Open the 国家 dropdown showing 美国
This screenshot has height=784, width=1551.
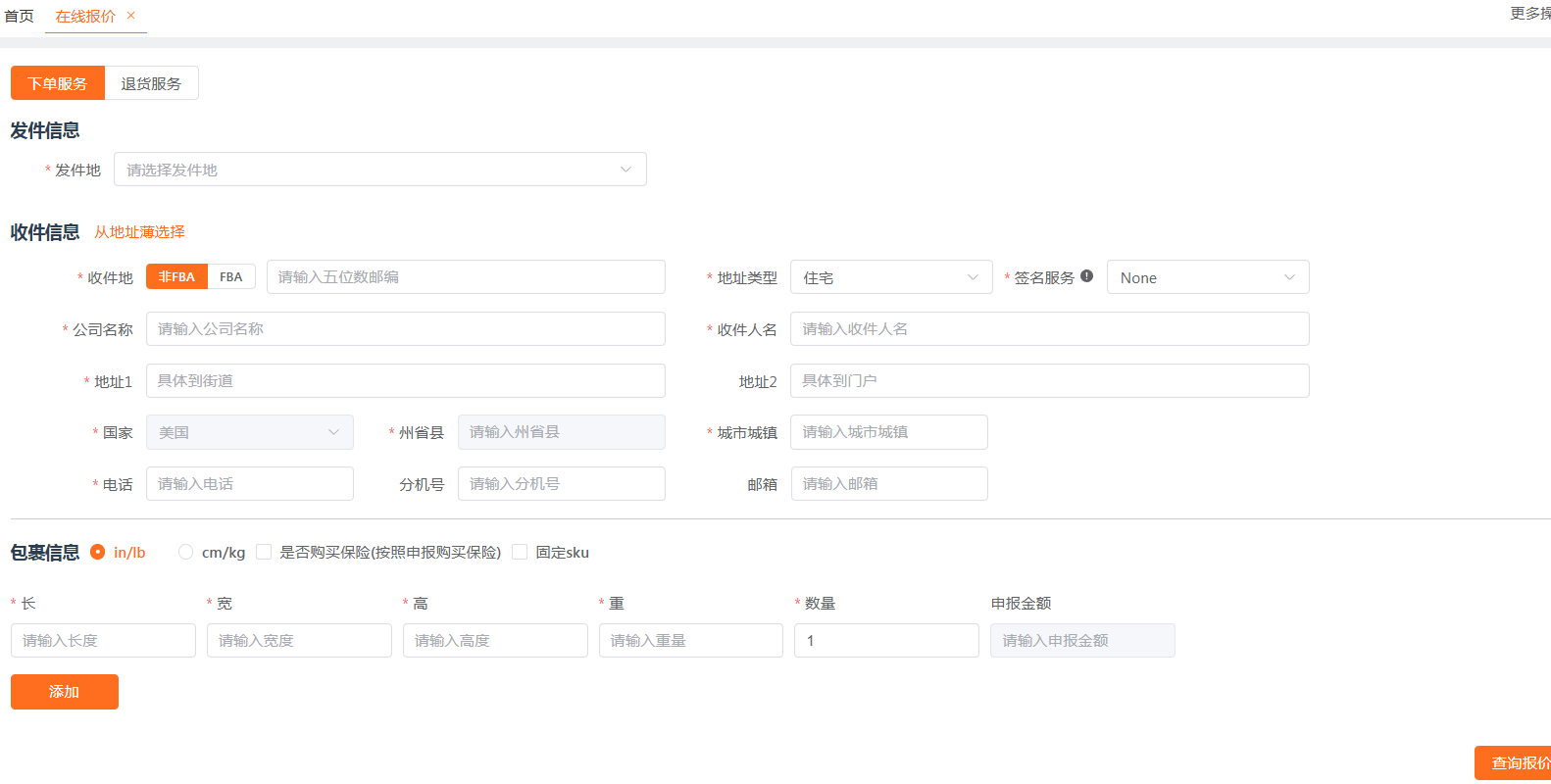click(x=249, y=432)
